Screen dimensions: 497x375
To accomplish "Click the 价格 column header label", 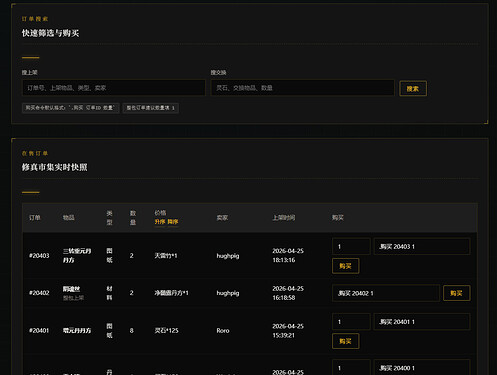I will [x=160, y=213].
